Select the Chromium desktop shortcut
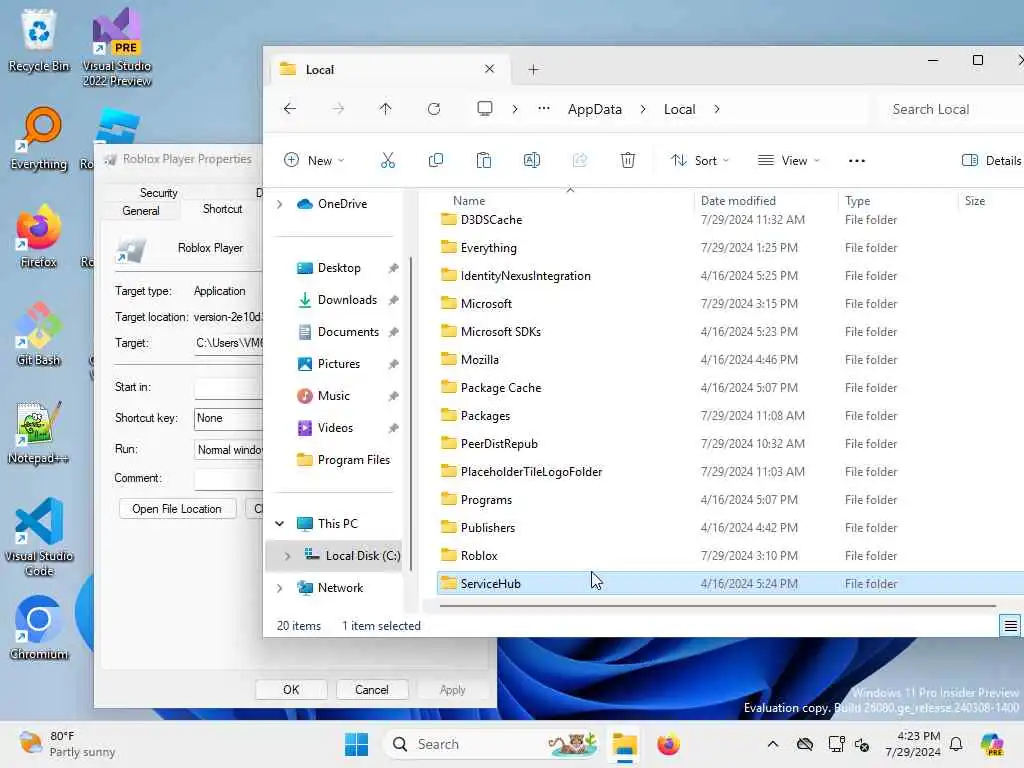Viewport: 1024px width, 768px height. pyautogui.click(x=39, y=628)
